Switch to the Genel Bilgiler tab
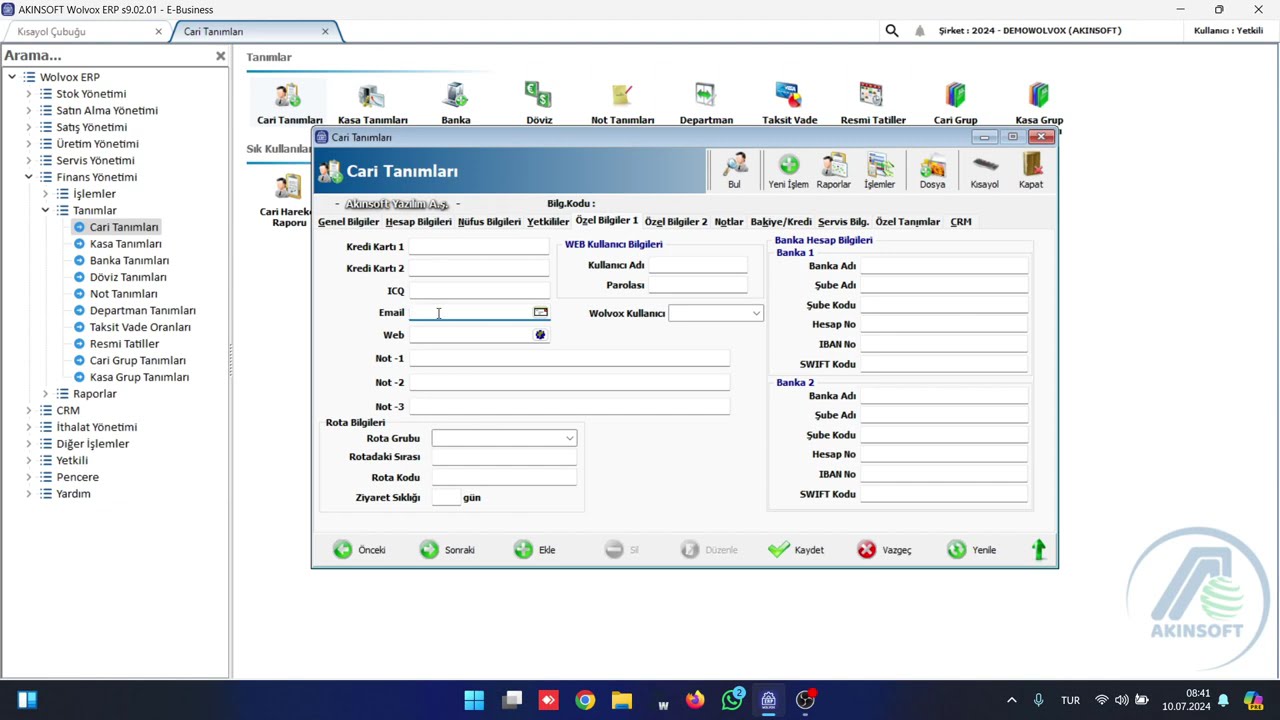Screen dimensions: 1280x720 click(348, 222)
